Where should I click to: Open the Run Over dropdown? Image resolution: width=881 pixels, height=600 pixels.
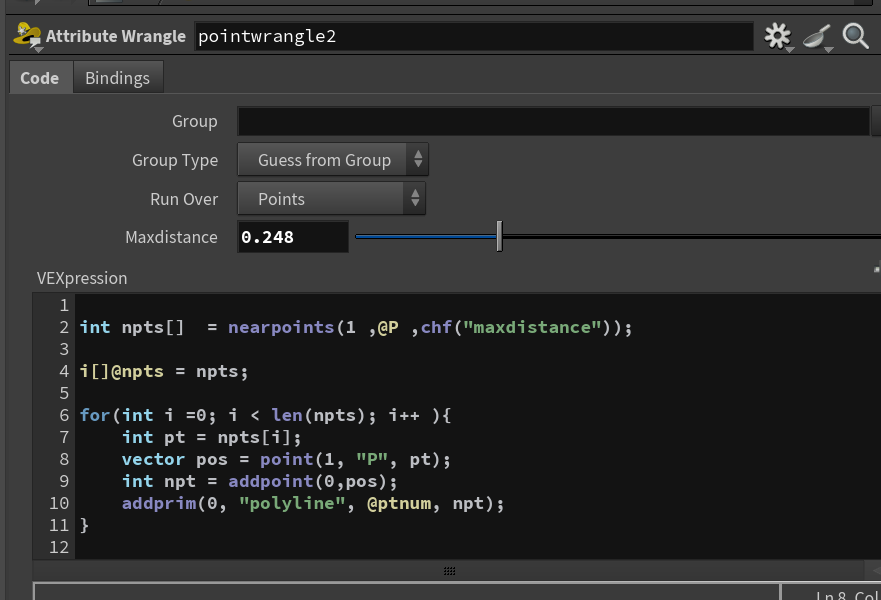(331, 199)
